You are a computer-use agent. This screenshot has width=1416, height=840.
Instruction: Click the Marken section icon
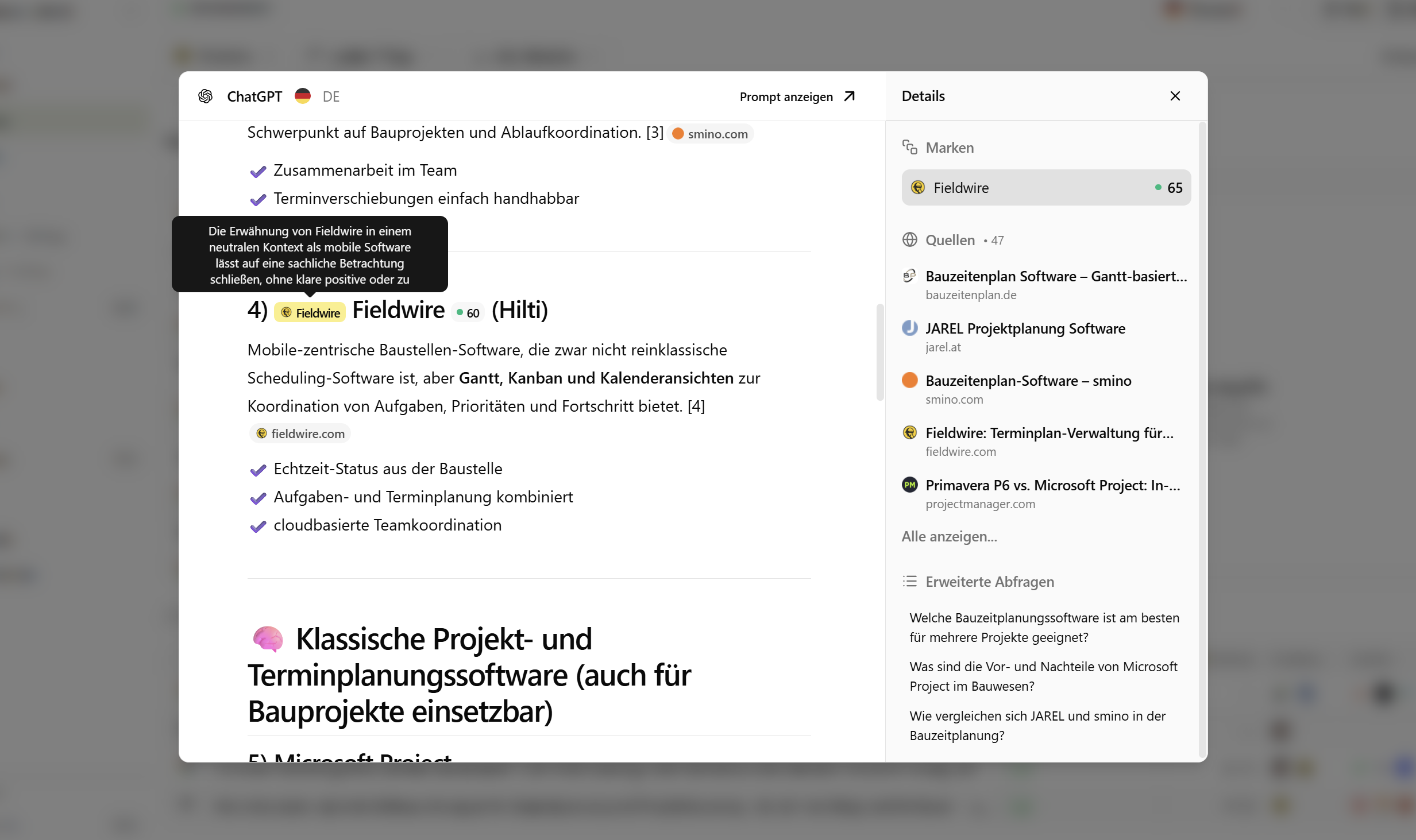910,147
